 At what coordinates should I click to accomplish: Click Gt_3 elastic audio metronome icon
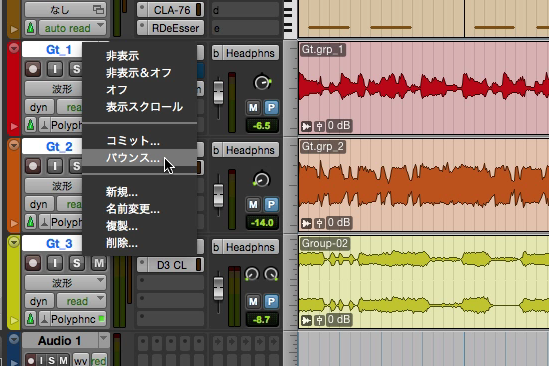click(x=44, y=319)
